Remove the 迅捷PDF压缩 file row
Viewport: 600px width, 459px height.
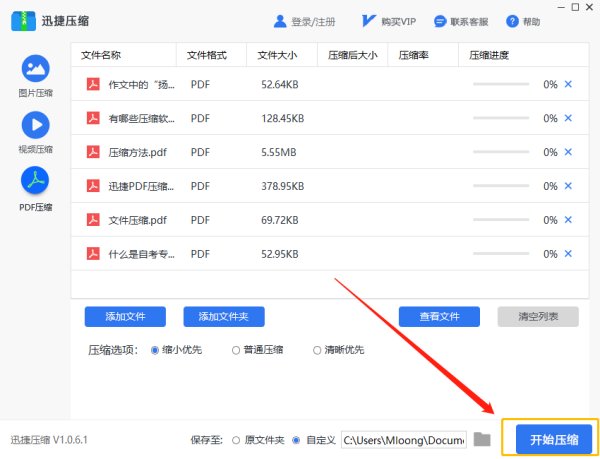(x=568, y=186)
